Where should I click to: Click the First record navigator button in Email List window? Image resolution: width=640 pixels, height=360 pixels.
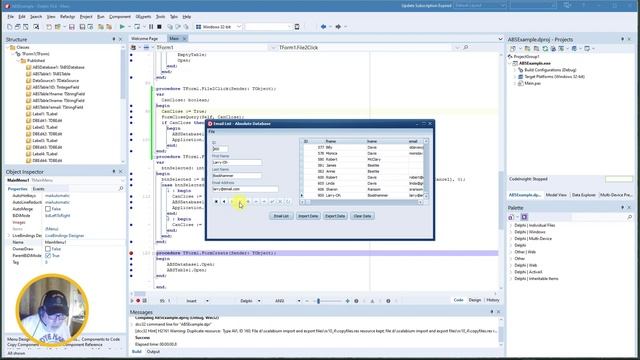coord(216,201)
